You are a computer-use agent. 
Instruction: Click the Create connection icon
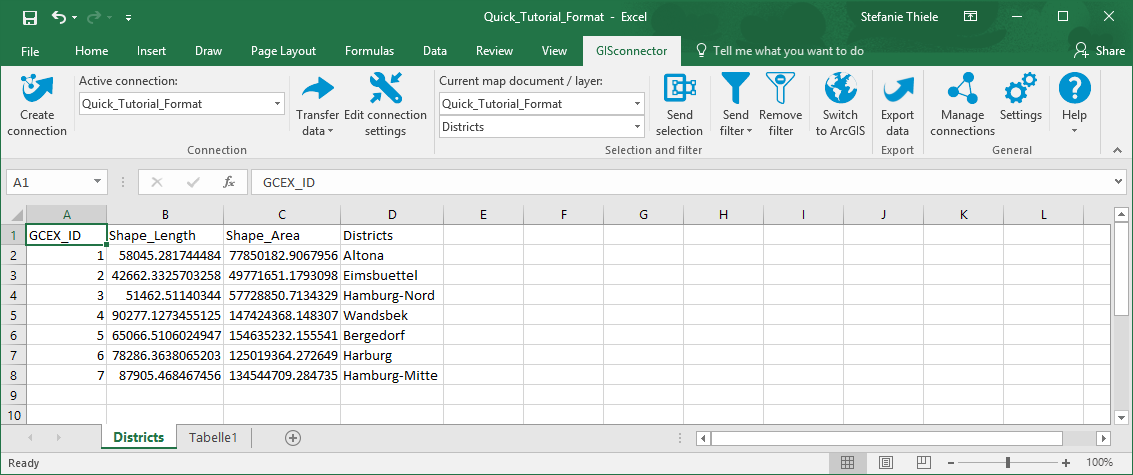coord(37,87)
